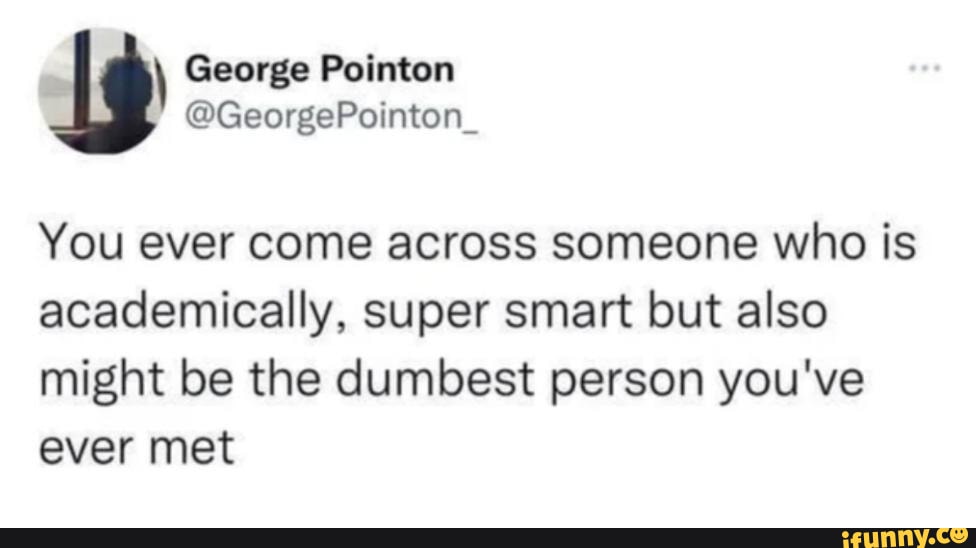Click the 'ever met' final tweet line
Viewport: 976px width, 548px height.
tap(136, 447)
